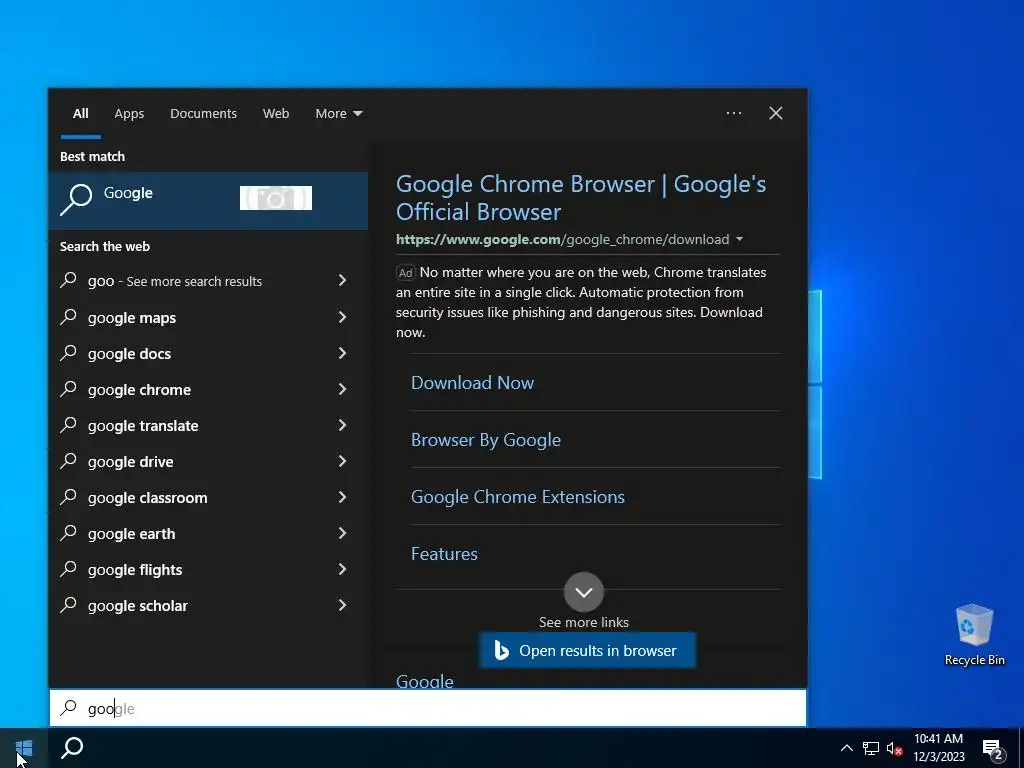Image resolution: width=1024 pixels, height=768 pixels.
Task: Open the google.com URL dropdown arrow
Action: 739,239
